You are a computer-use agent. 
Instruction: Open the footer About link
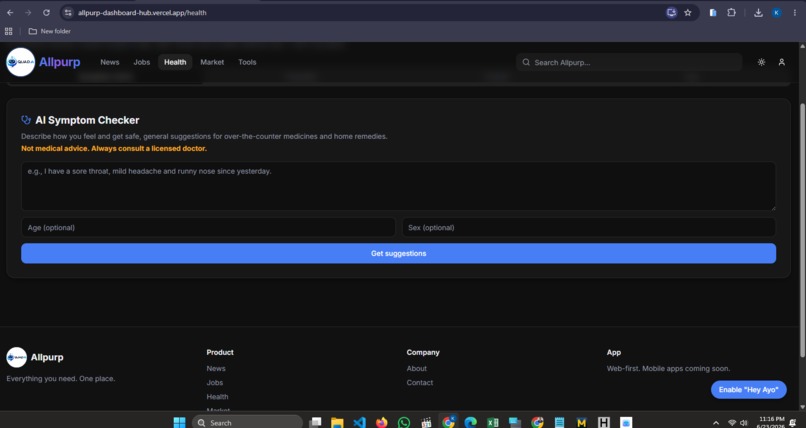[416, 368]
